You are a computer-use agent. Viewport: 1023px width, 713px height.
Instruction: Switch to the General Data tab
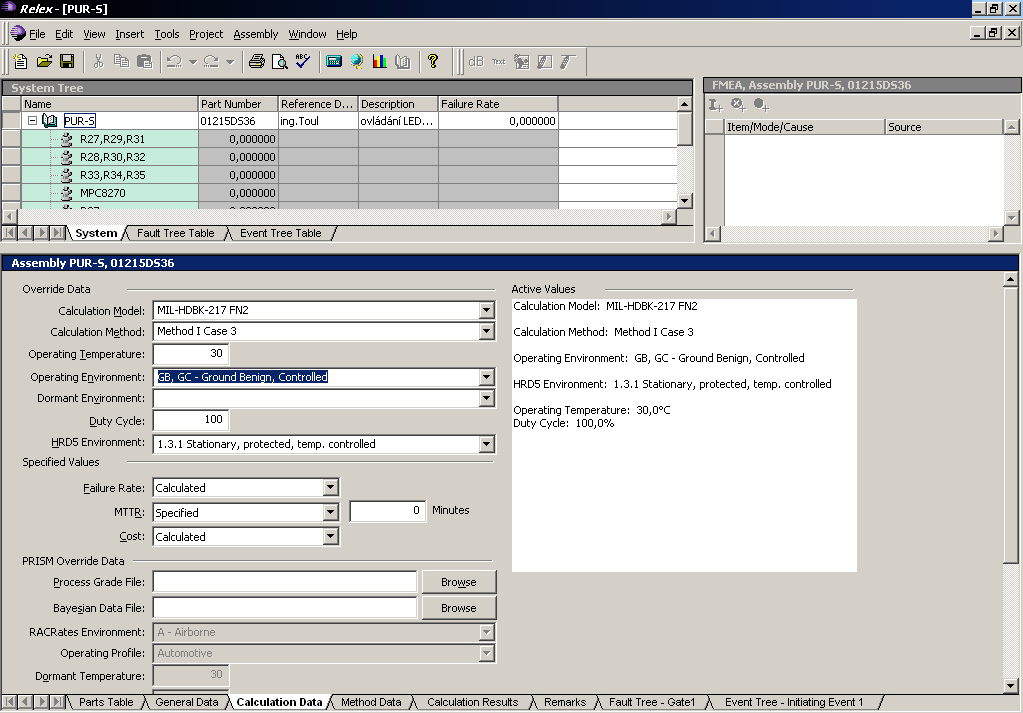187,702
